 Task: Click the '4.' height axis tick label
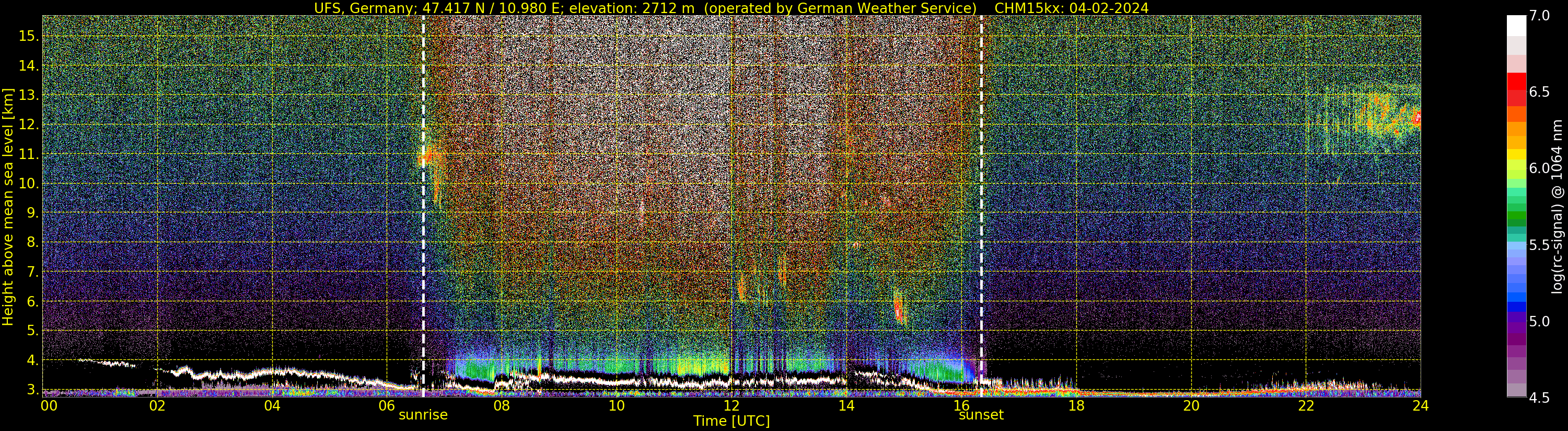point(32,360)
